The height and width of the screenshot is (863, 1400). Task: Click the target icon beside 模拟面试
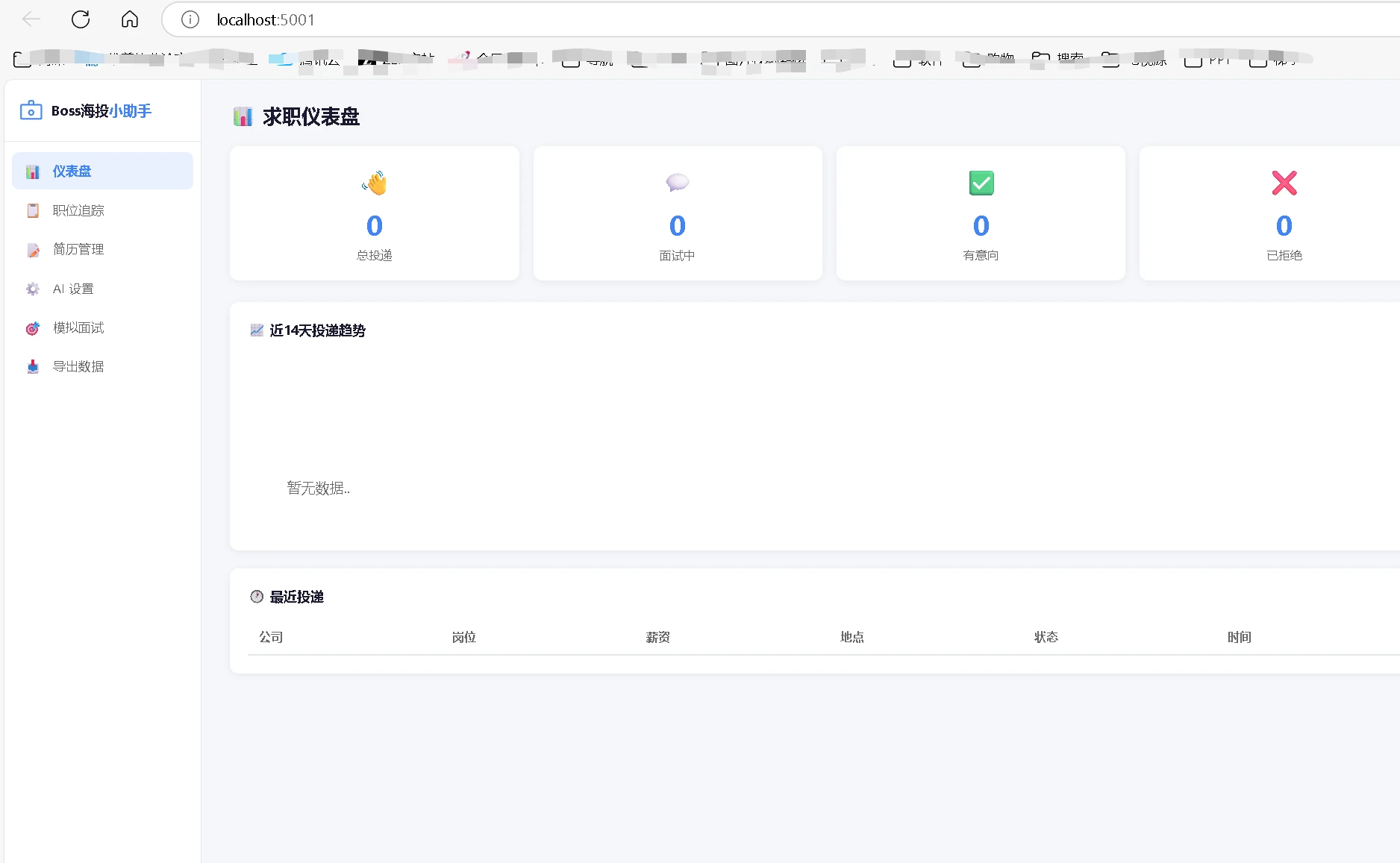point(33,328)
